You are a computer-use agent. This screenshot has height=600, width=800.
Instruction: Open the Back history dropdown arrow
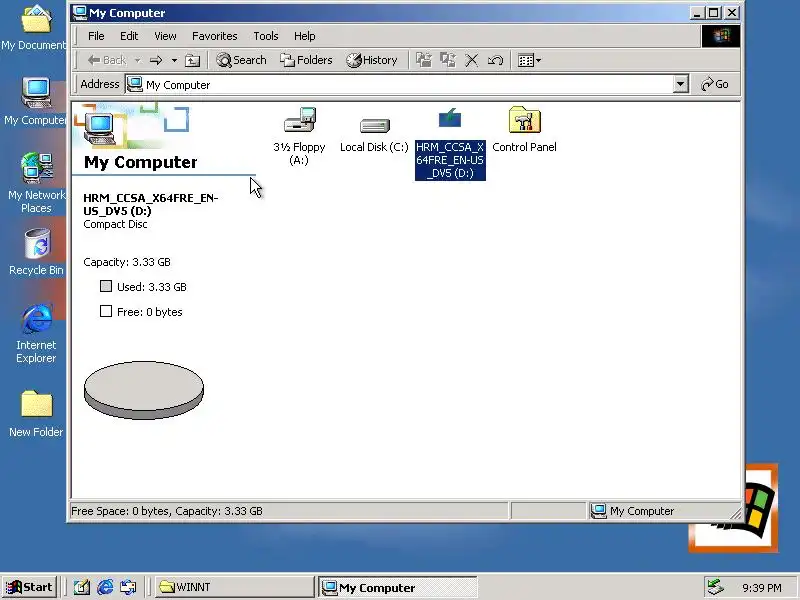click(x=137, y=60)
